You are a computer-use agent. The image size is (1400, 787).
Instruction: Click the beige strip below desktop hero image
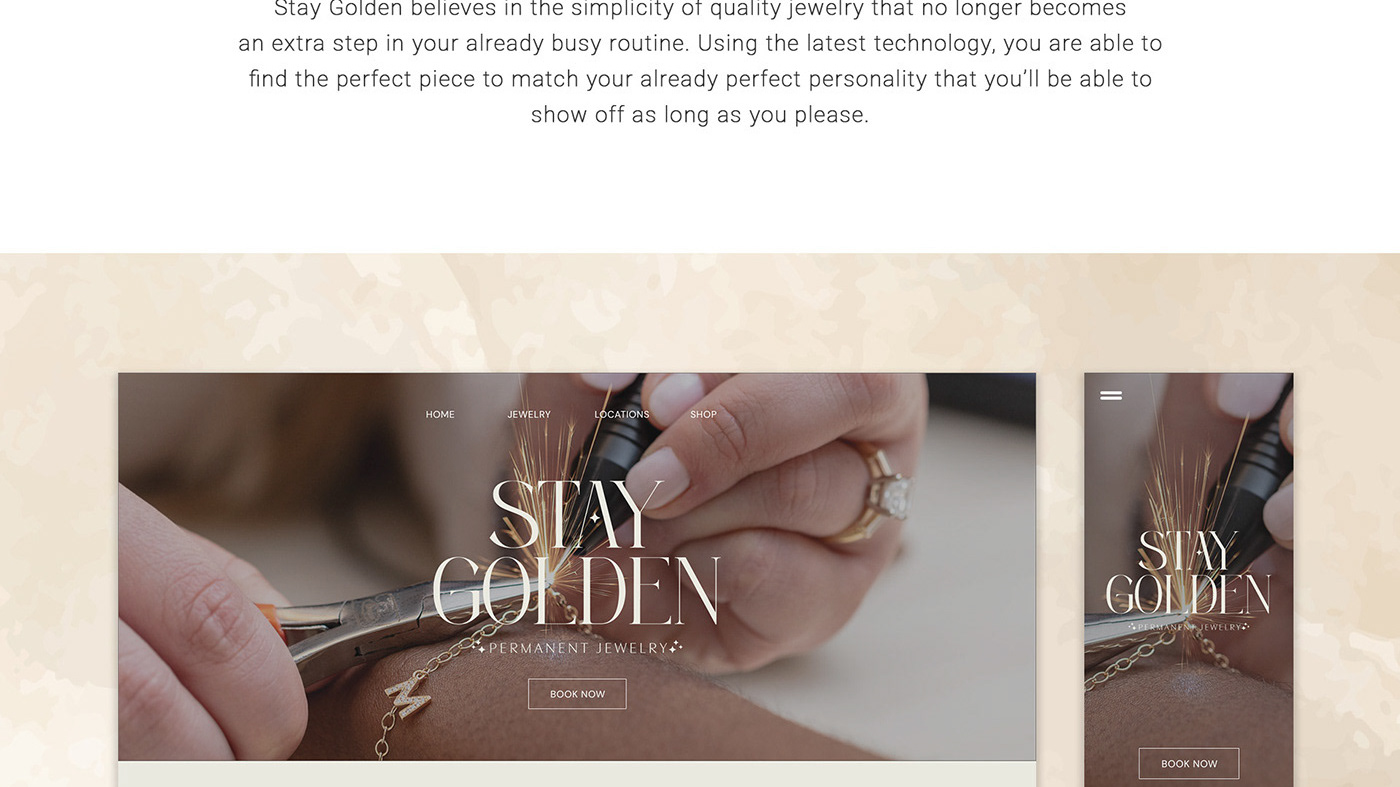tap(577, 774)
